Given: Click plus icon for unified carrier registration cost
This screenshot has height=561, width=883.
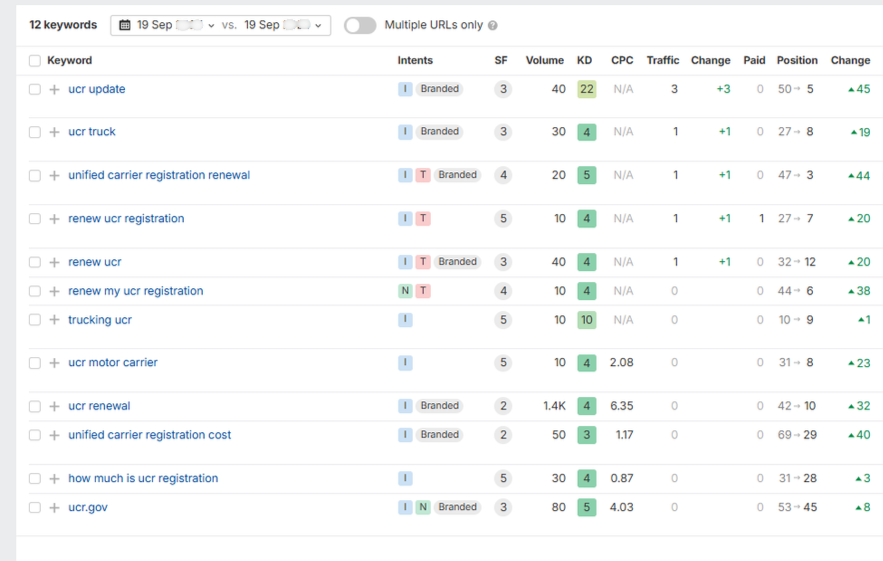Looking at the screenshot, I should coord(54,435).
